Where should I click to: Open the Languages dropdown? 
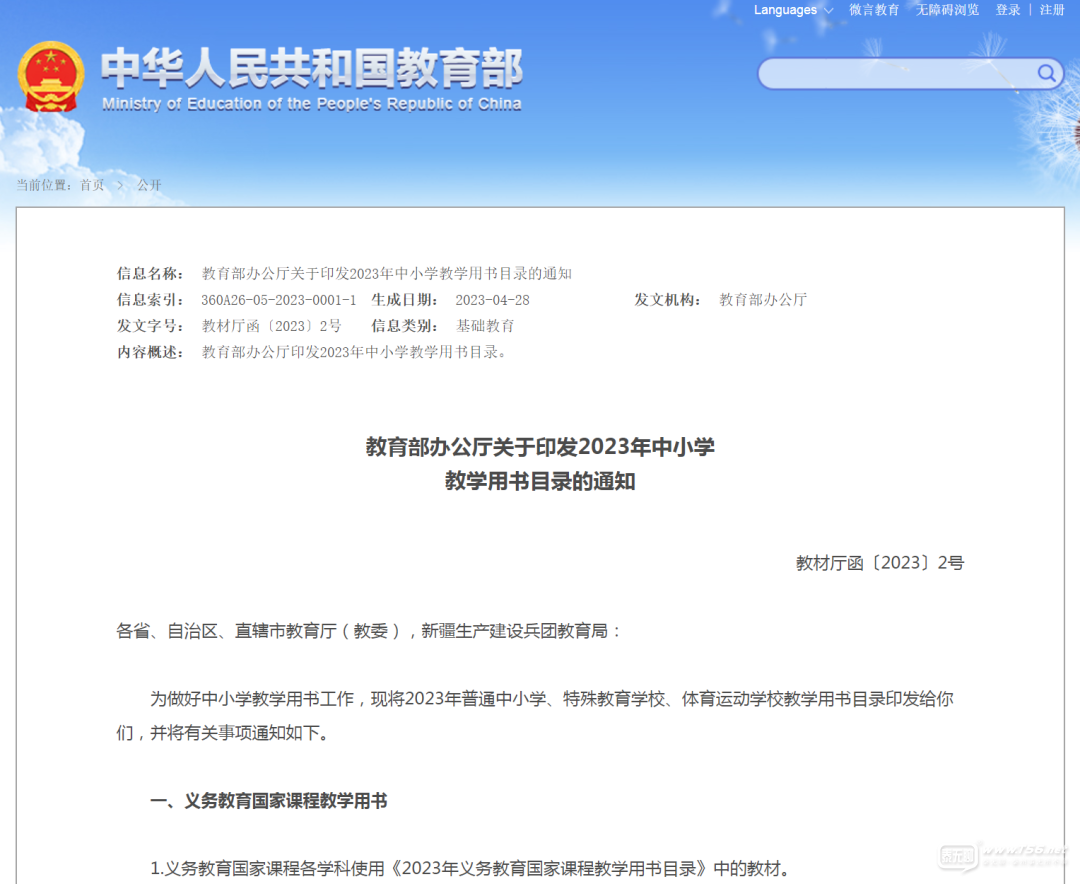[792, 10]
